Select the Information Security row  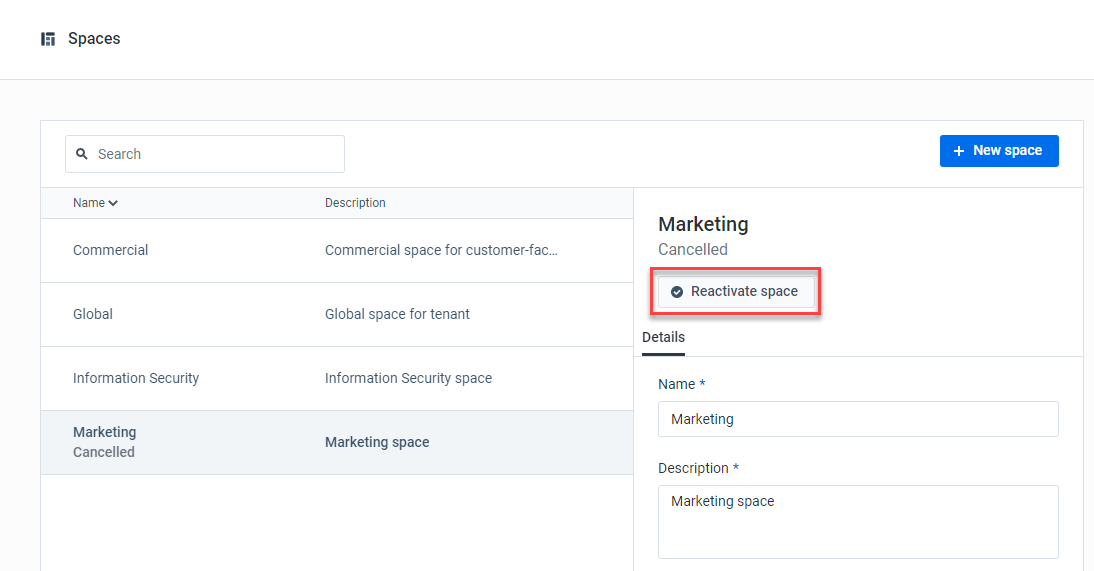337,379
